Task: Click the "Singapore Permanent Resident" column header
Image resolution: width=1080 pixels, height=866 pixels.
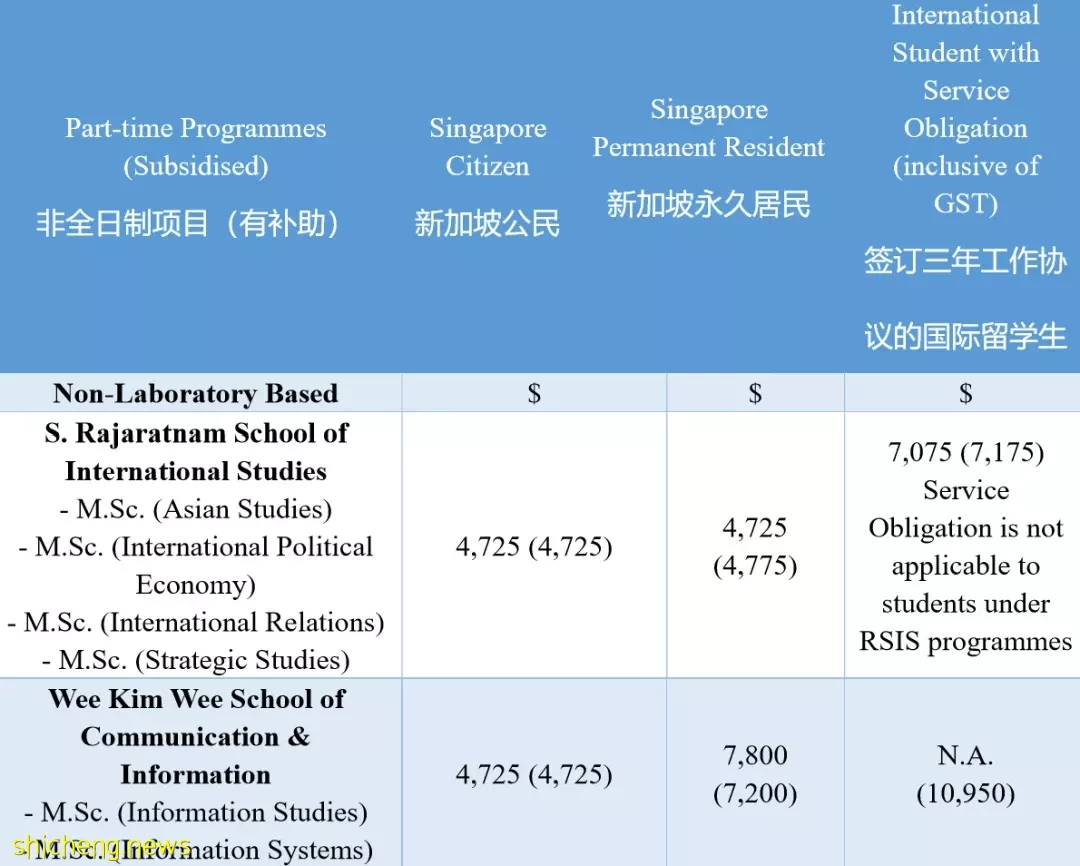Action: pos(709,128)
